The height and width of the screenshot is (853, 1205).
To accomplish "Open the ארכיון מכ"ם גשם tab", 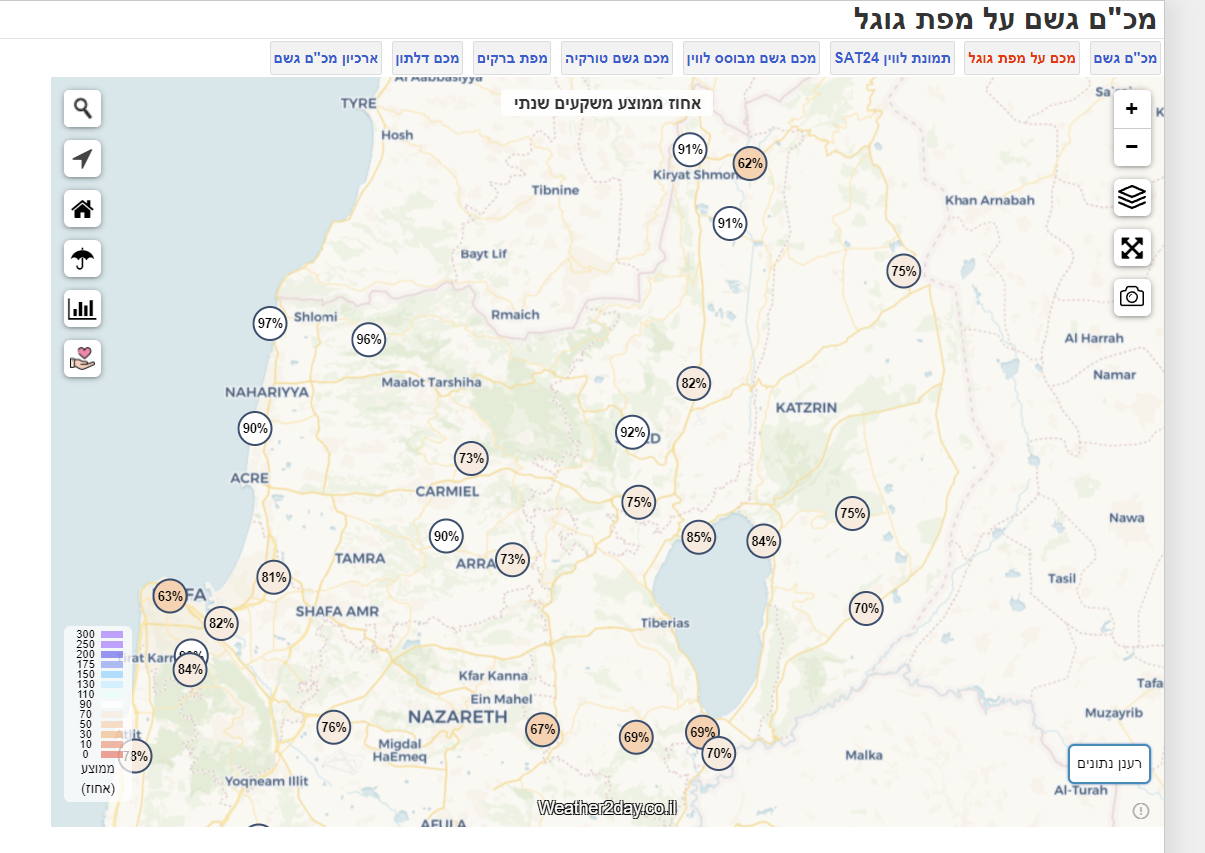I will 326,58.
